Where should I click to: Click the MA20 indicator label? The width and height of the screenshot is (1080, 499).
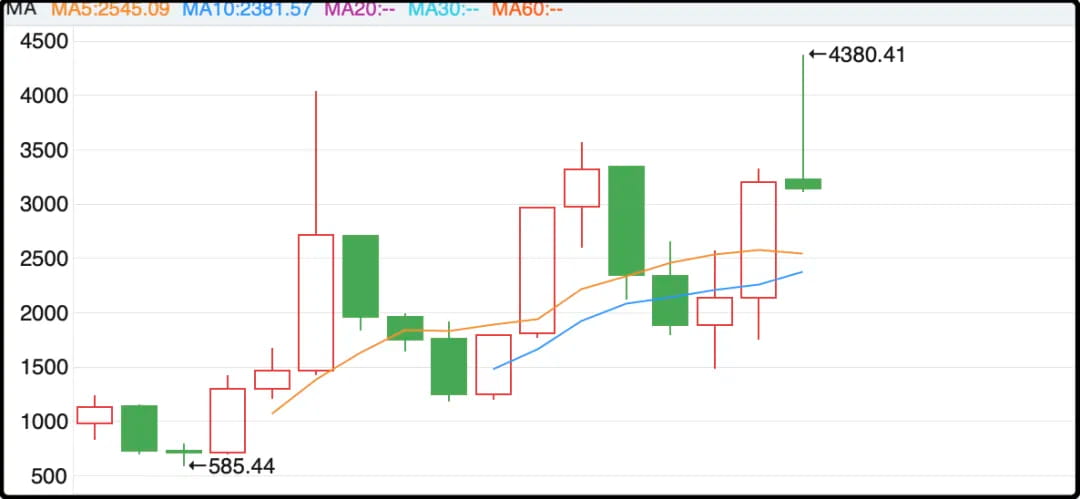(359, 10)
